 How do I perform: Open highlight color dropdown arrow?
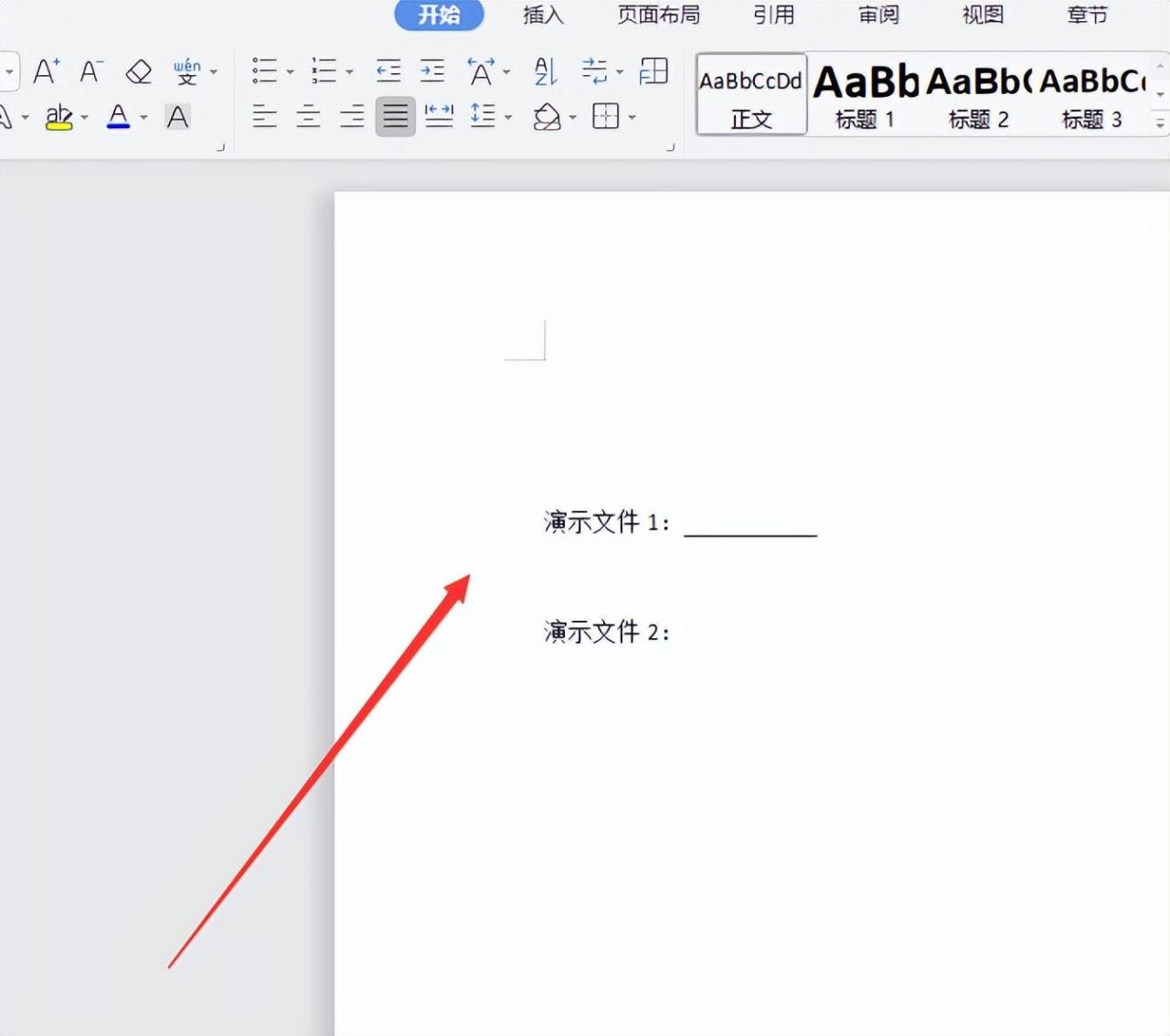click(85, 117)
